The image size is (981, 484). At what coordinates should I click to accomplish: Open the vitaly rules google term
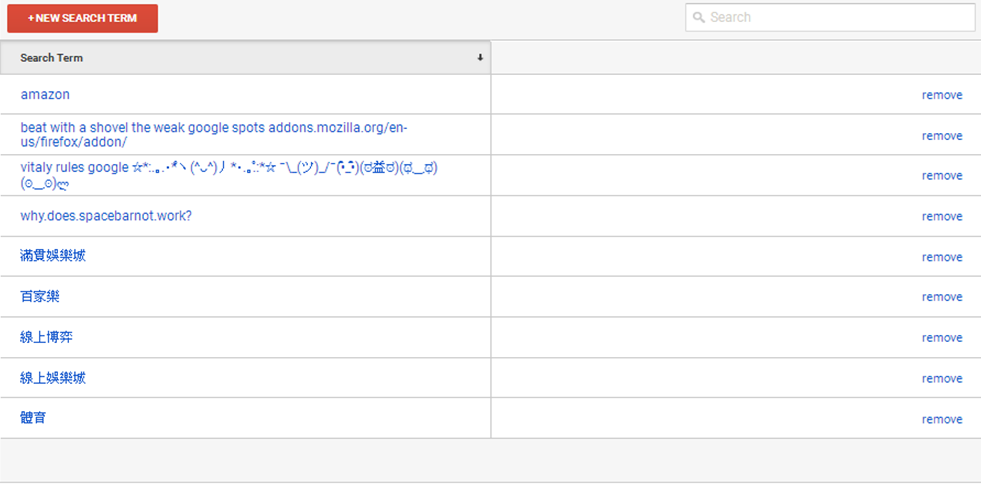pos(229,176)
